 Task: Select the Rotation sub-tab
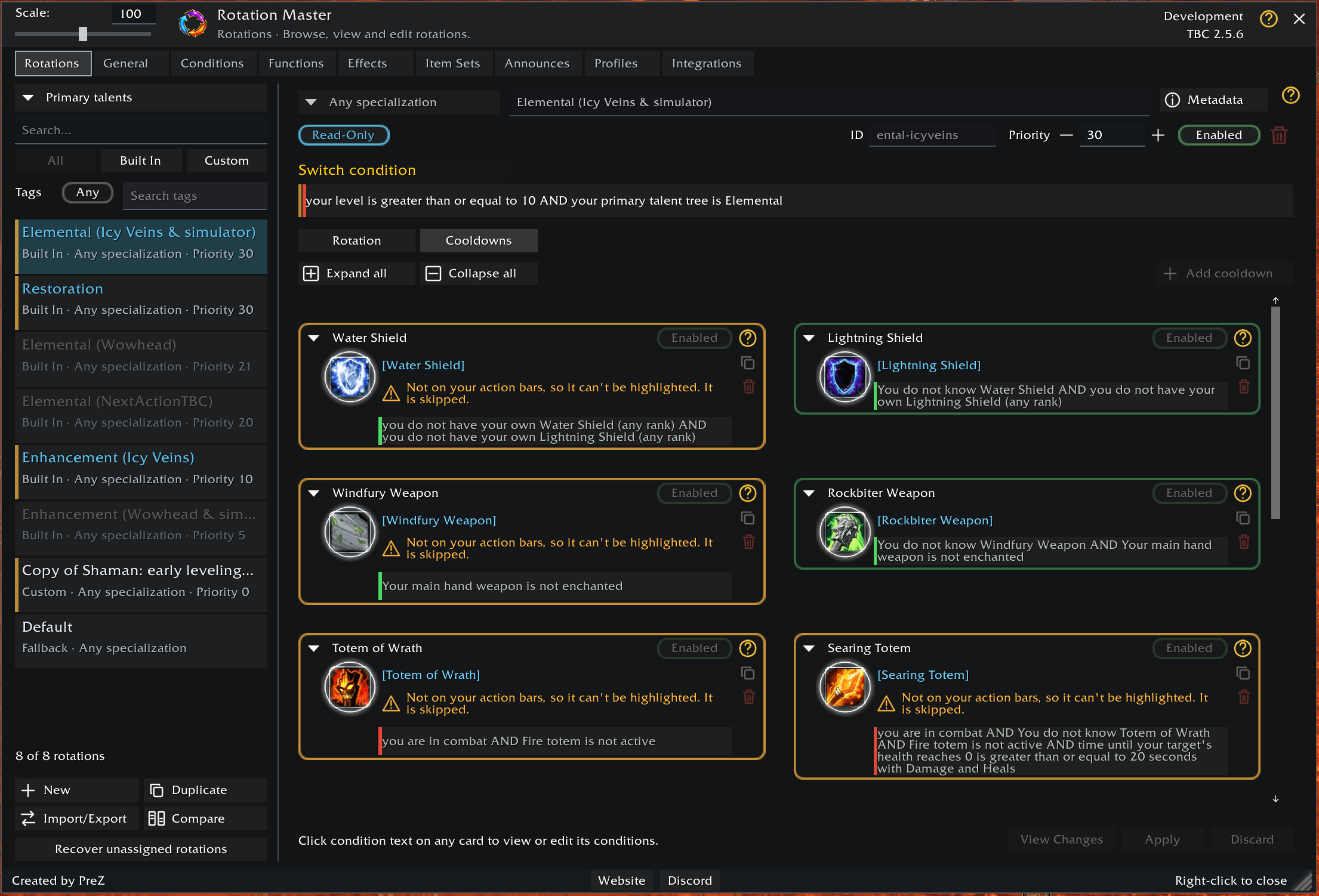pyautogui.click(x=357, y=241)
